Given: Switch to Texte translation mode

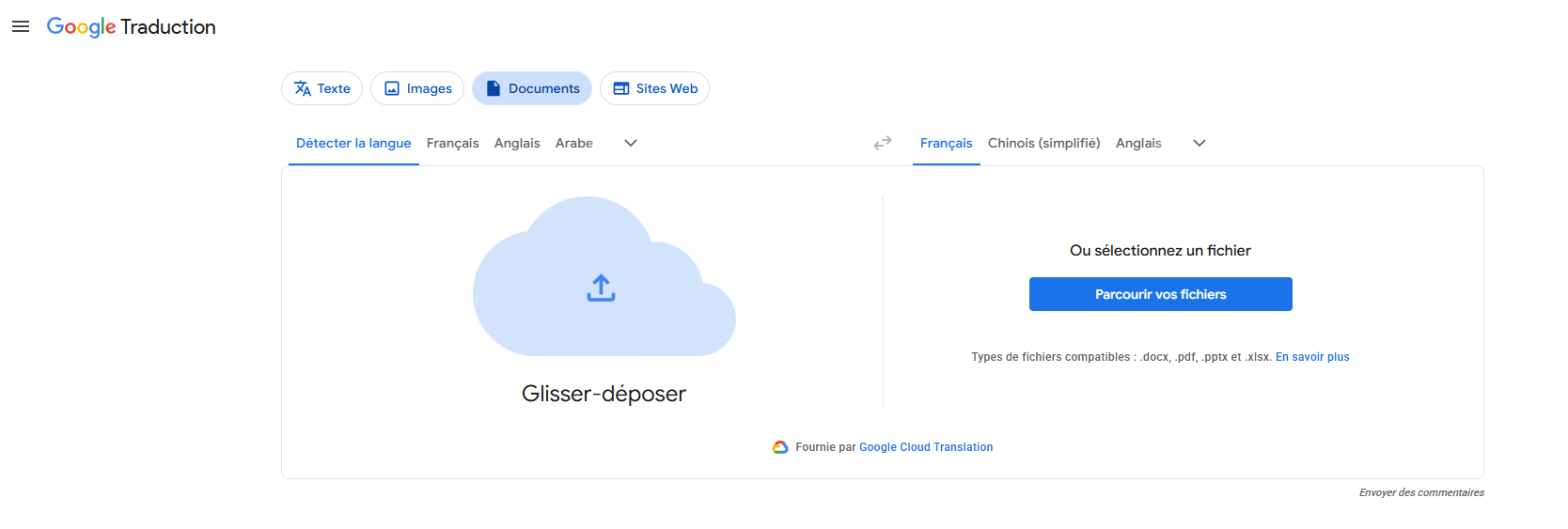Looking at the screenshot, I should (321, 88).
